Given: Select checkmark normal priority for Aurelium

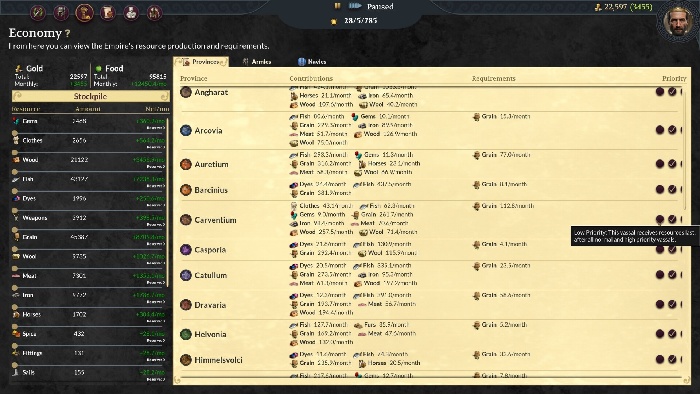Looking at the screenshot, I should click(672, 164).
